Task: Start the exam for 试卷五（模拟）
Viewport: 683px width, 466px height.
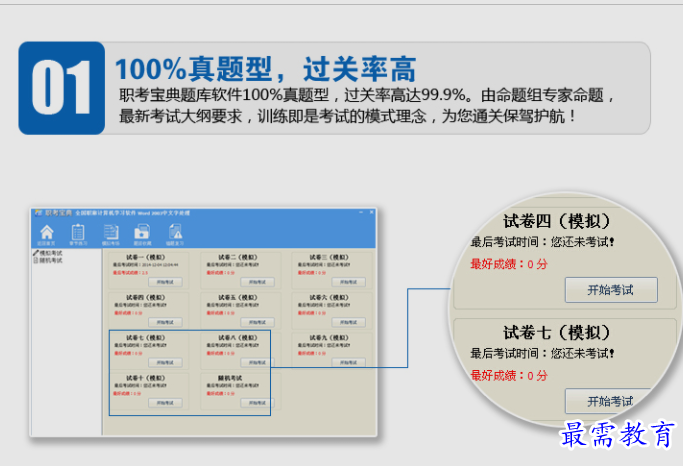Action: [x=257, y=322]
